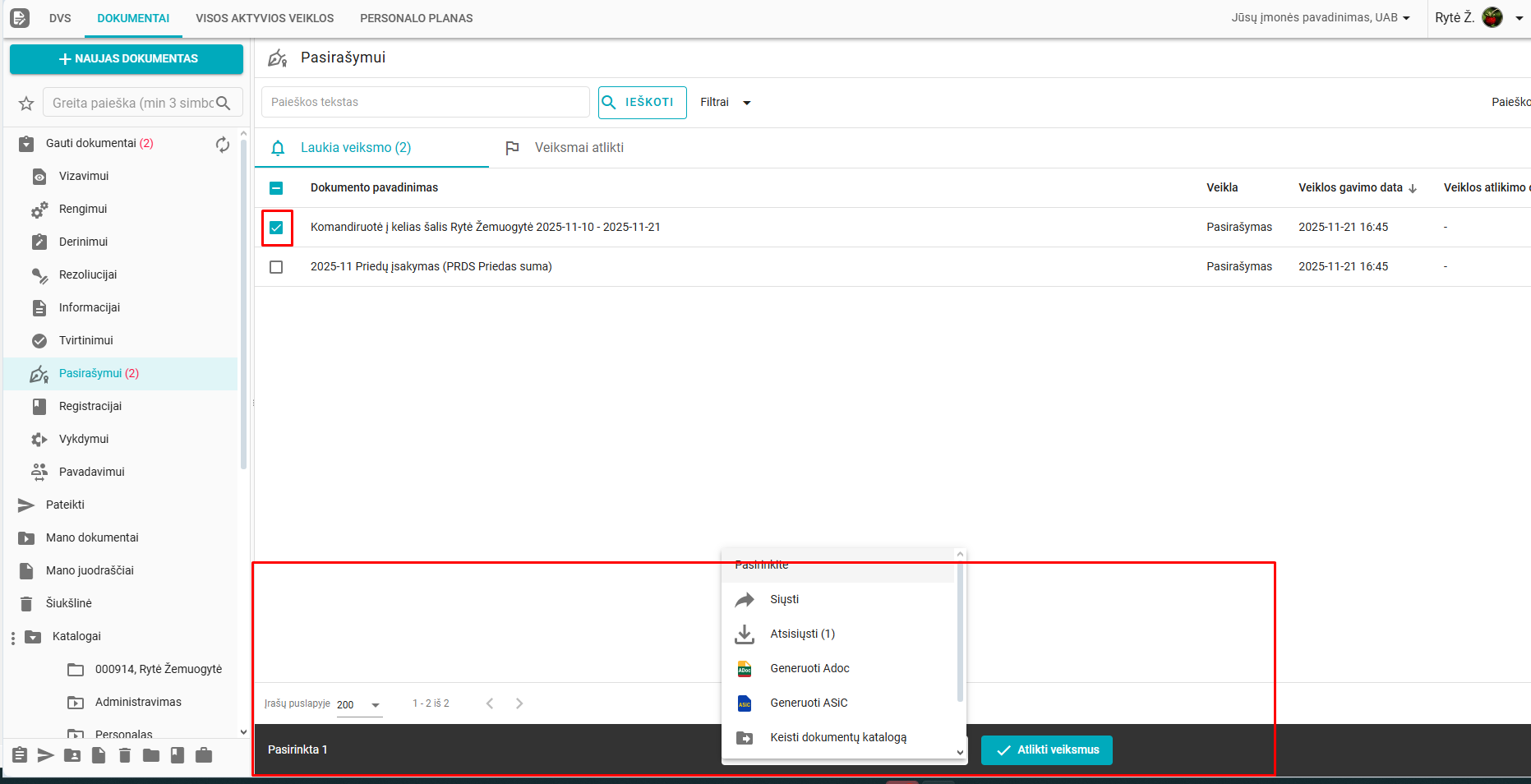Click the Naujas dokumentas button
This screenshot has width=1531, height=784.
[127, 59]
